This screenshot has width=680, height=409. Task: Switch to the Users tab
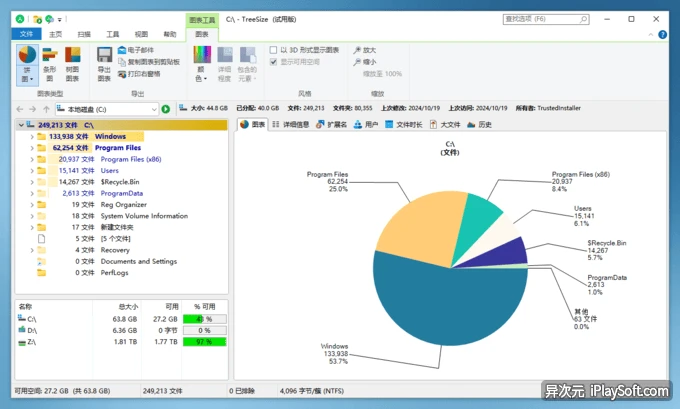click(366, 124)
